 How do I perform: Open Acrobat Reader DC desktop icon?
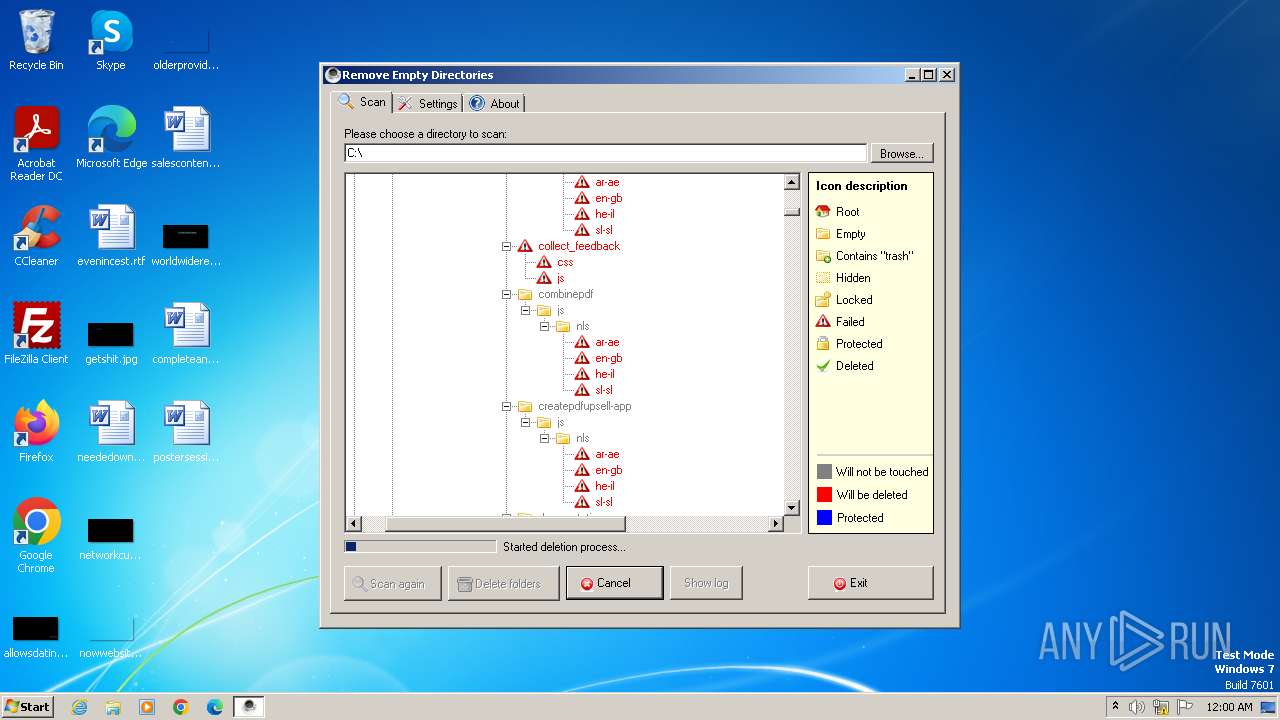tap(36, 144)
